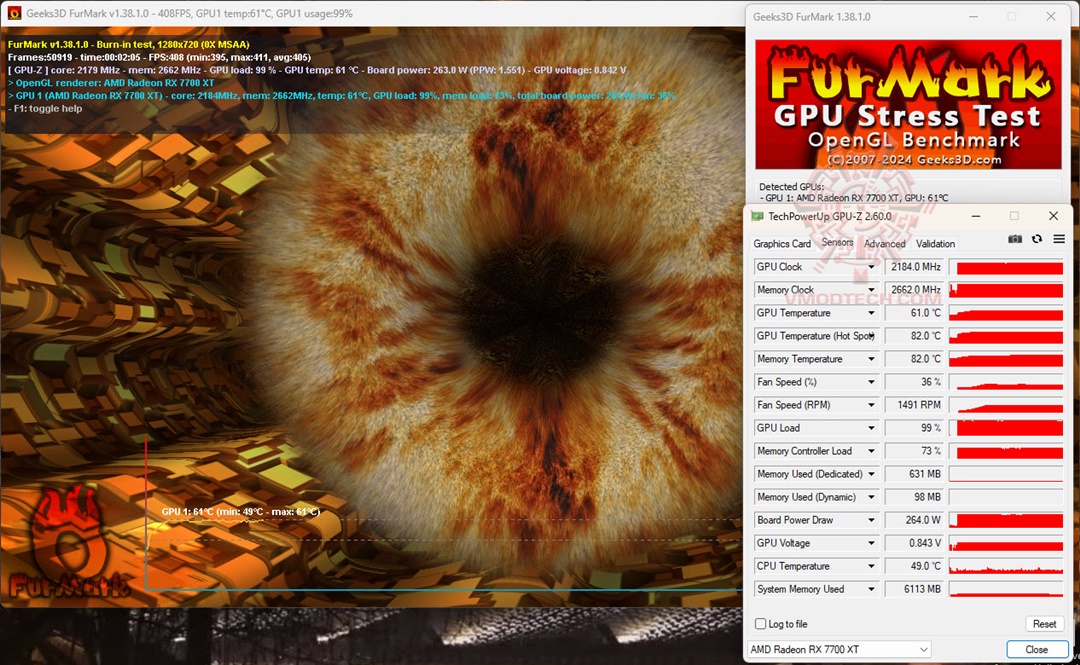Click the Close button in GPU-Z

click(1036, 649)
